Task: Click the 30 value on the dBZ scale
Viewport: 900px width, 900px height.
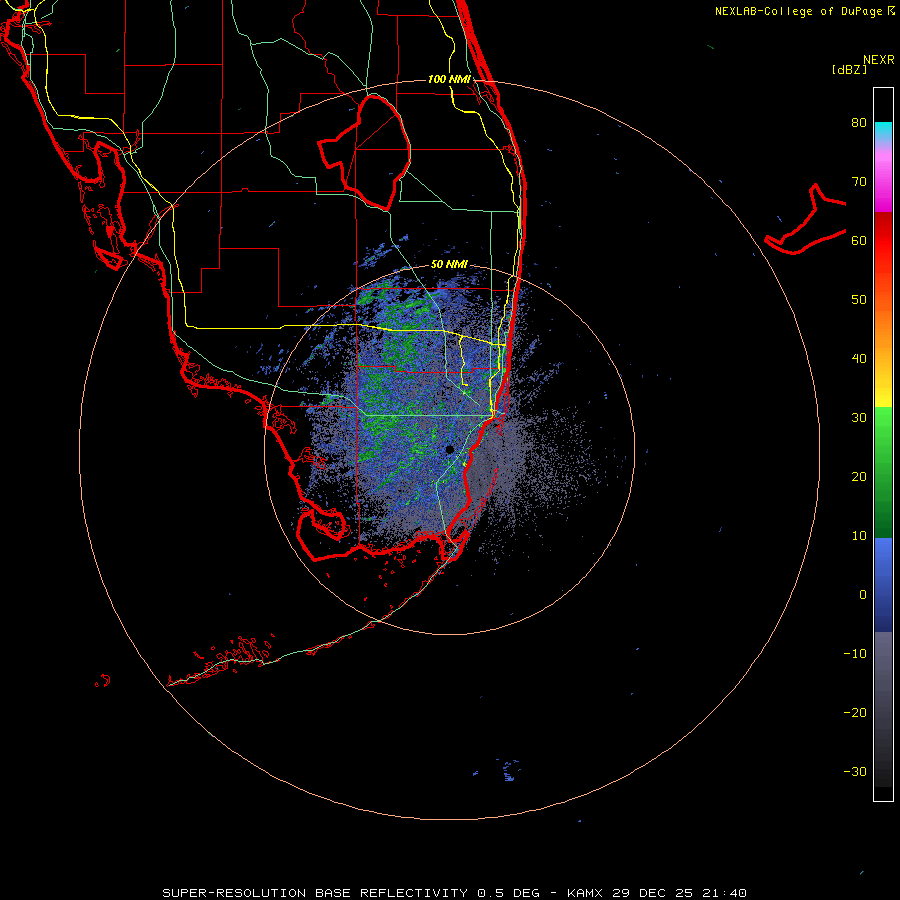Action: click(859, 418)
